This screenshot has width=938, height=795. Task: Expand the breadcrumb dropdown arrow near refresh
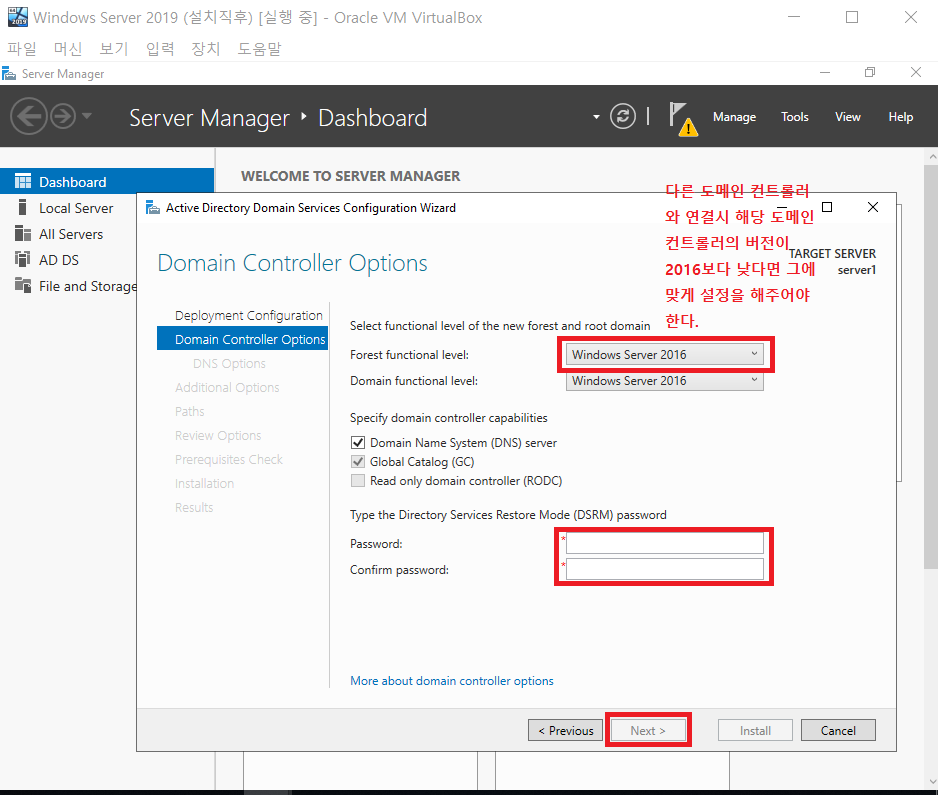coord(596,117)
